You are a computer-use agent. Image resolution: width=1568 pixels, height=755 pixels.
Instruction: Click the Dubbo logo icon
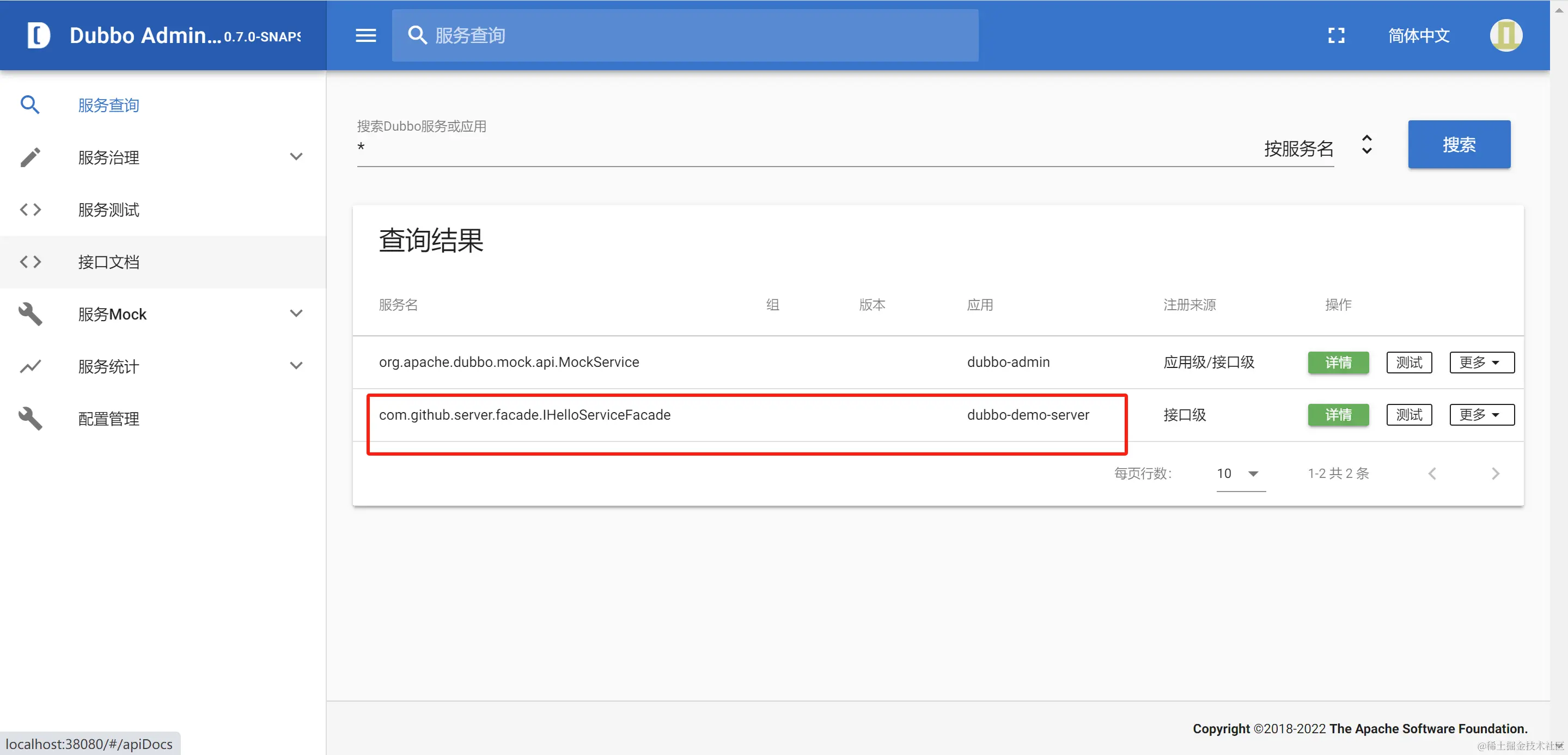38,35
